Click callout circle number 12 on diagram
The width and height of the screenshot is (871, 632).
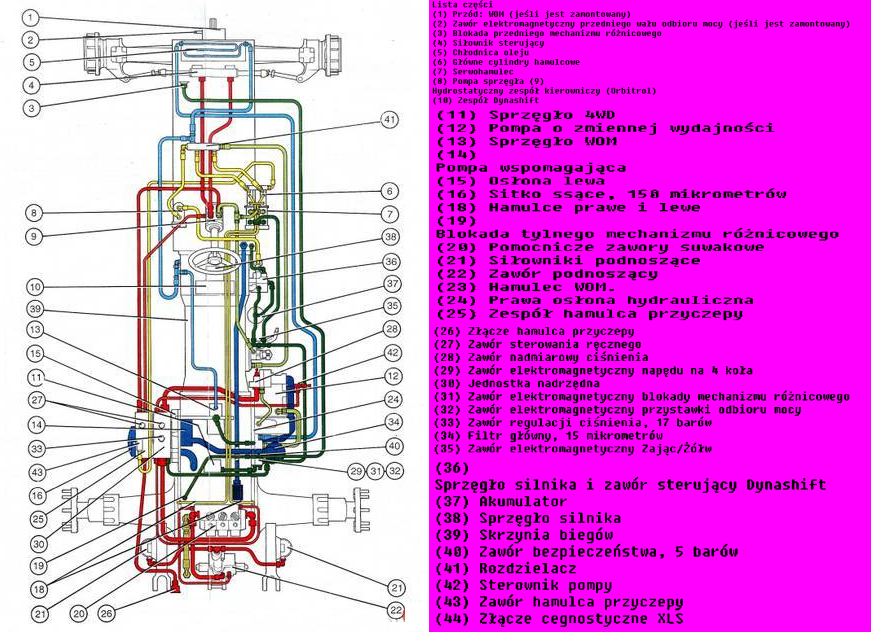pyautogui.click(x=393, y=376)
